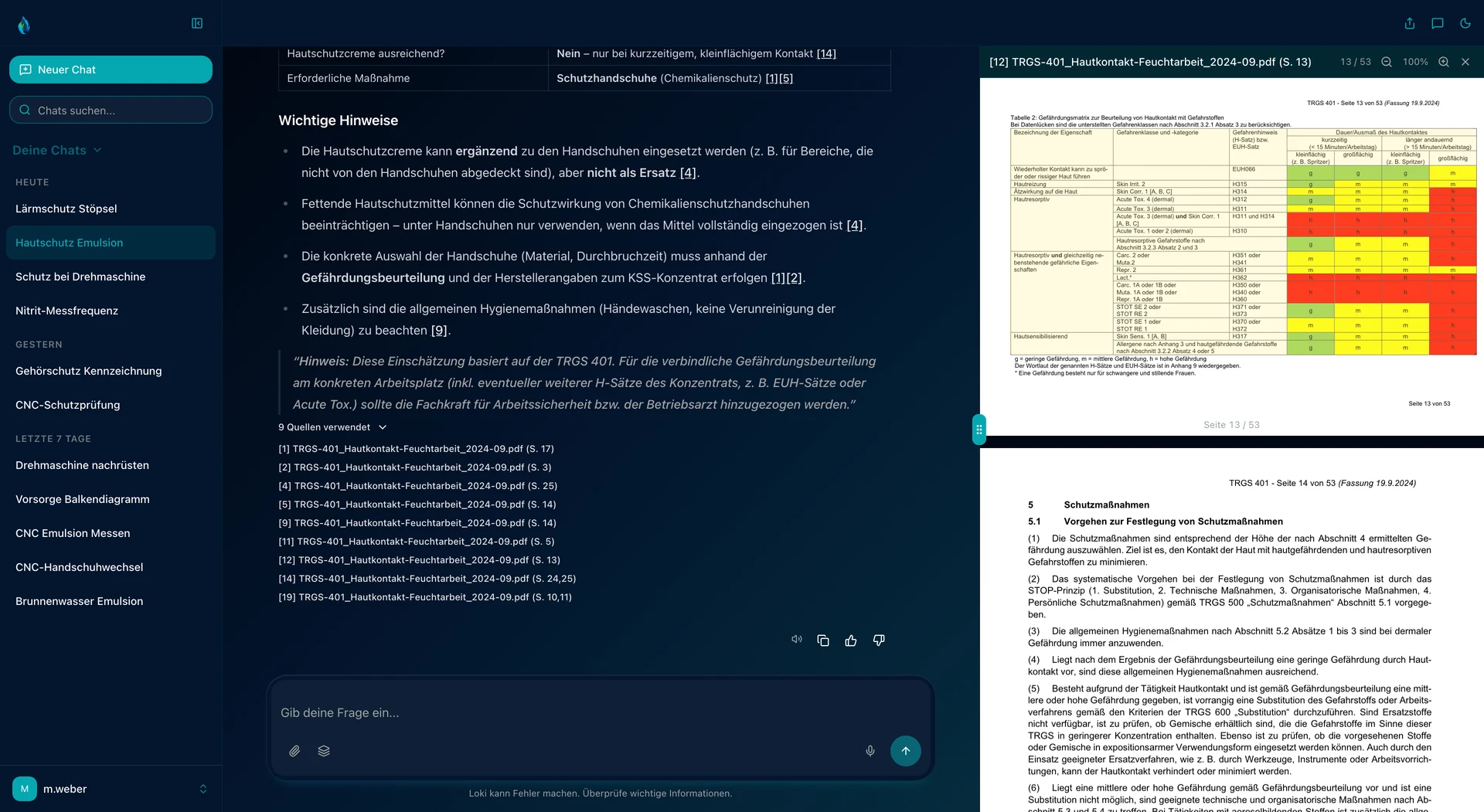Screen dimensions: 1484x812
Task: Zoom out the PDF viewer
Action: [1387, 62]
